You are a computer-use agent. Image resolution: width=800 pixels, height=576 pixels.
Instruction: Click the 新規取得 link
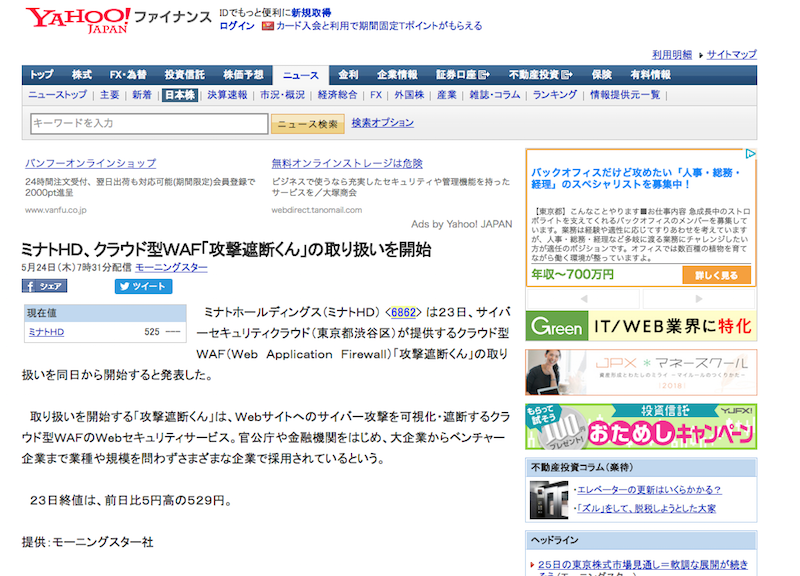pos(311,13)
